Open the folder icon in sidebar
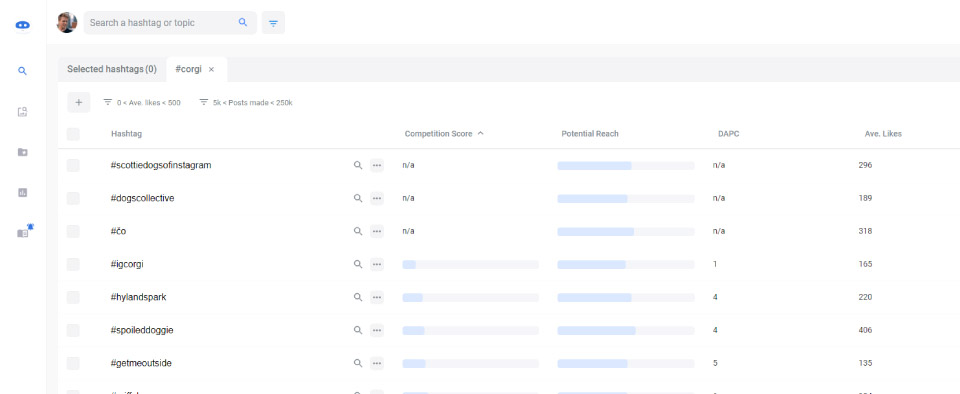Viewport: 960px width, 394px height. tap(23, 152)
